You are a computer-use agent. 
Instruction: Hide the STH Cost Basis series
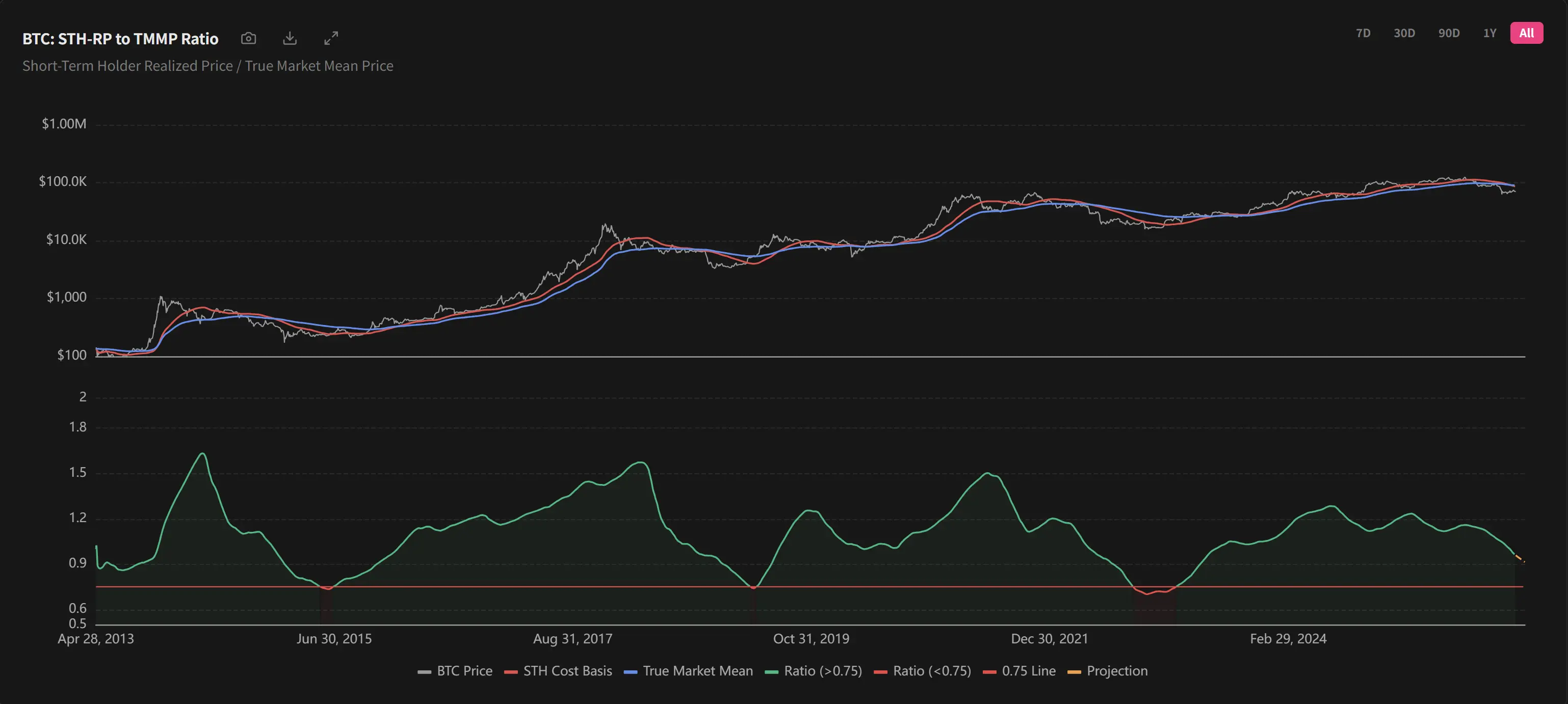pyautogui.click(x=567, y=670)
